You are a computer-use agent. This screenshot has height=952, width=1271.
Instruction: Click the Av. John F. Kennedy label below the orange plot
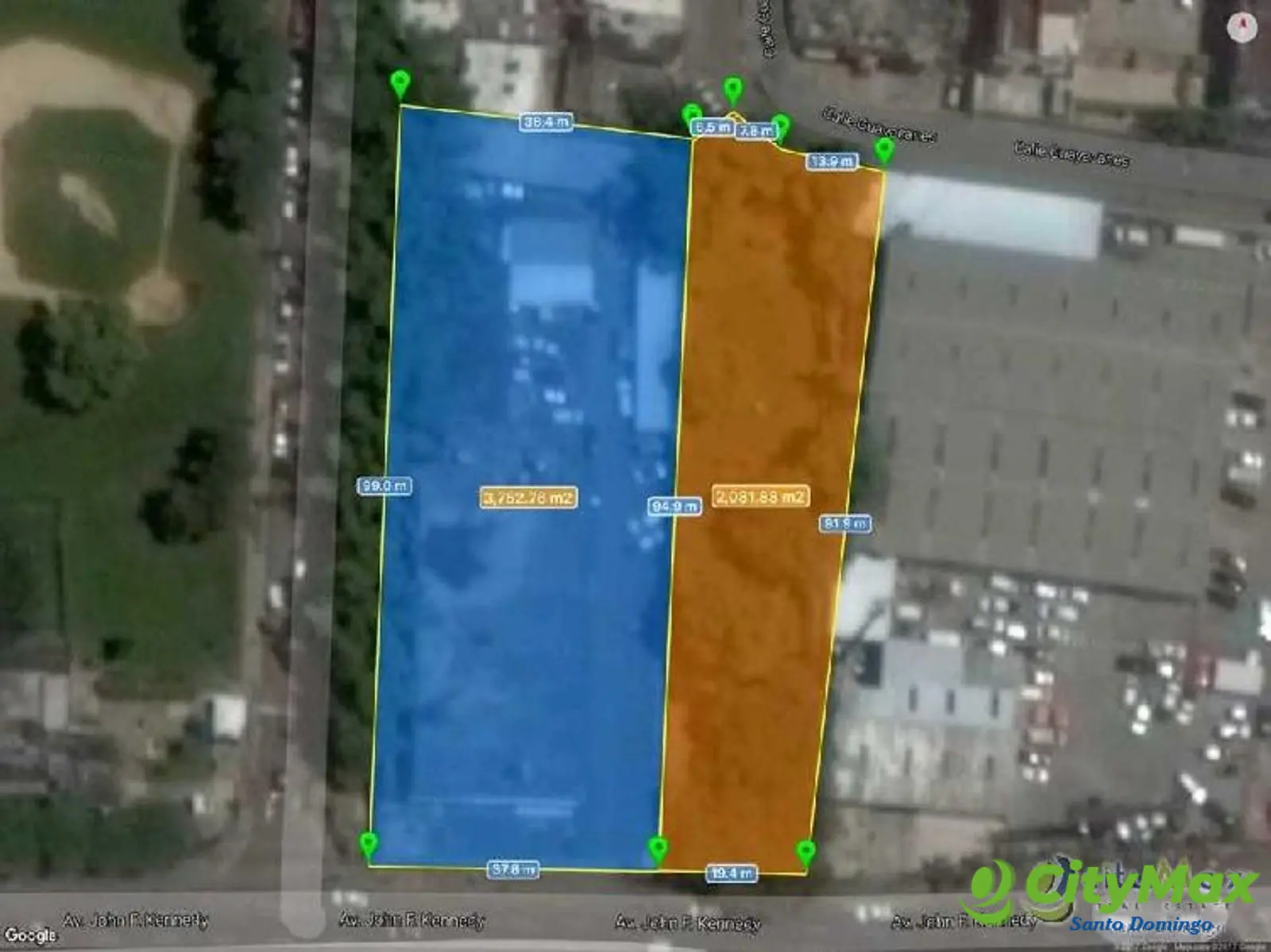click(x=688, y=922)
